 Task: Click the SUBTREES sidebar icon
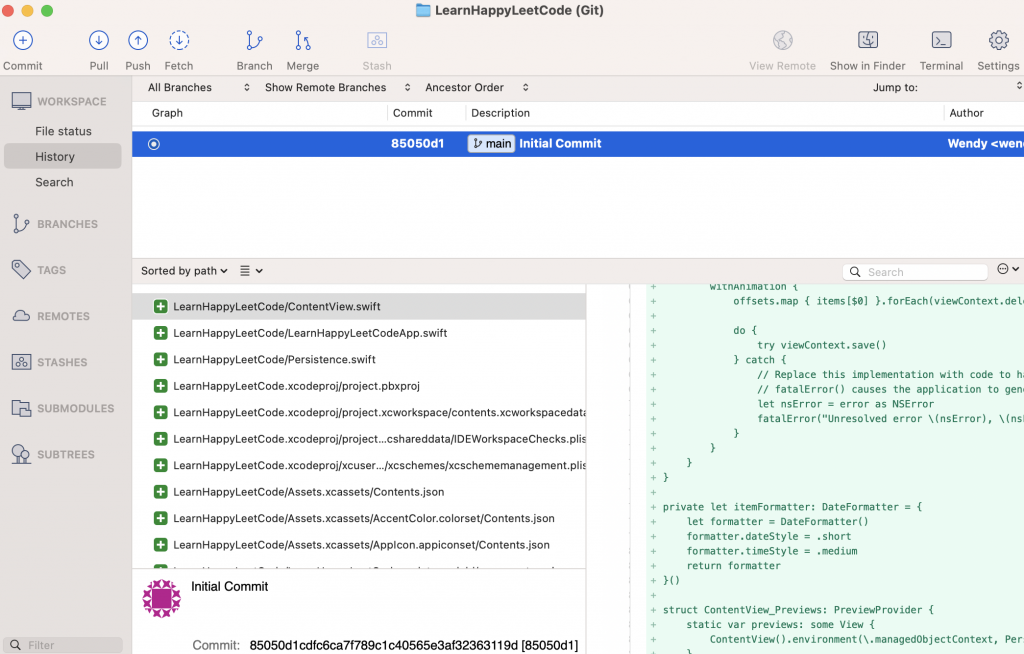pos(21,454)
